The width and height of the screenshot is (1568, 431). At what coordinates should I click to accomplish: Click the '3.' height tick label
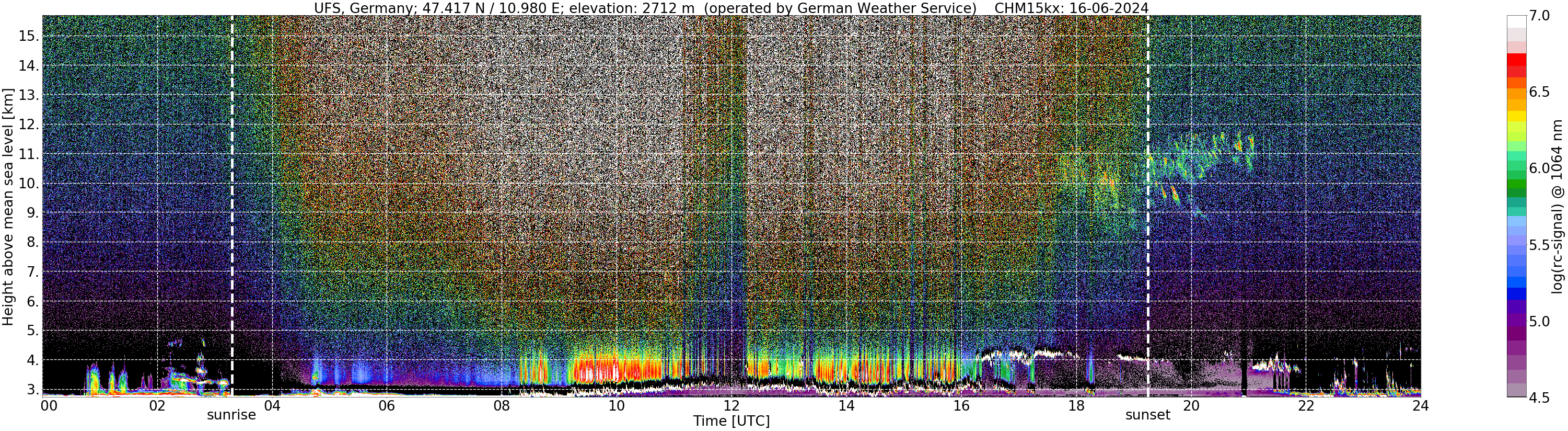[32, 390]
